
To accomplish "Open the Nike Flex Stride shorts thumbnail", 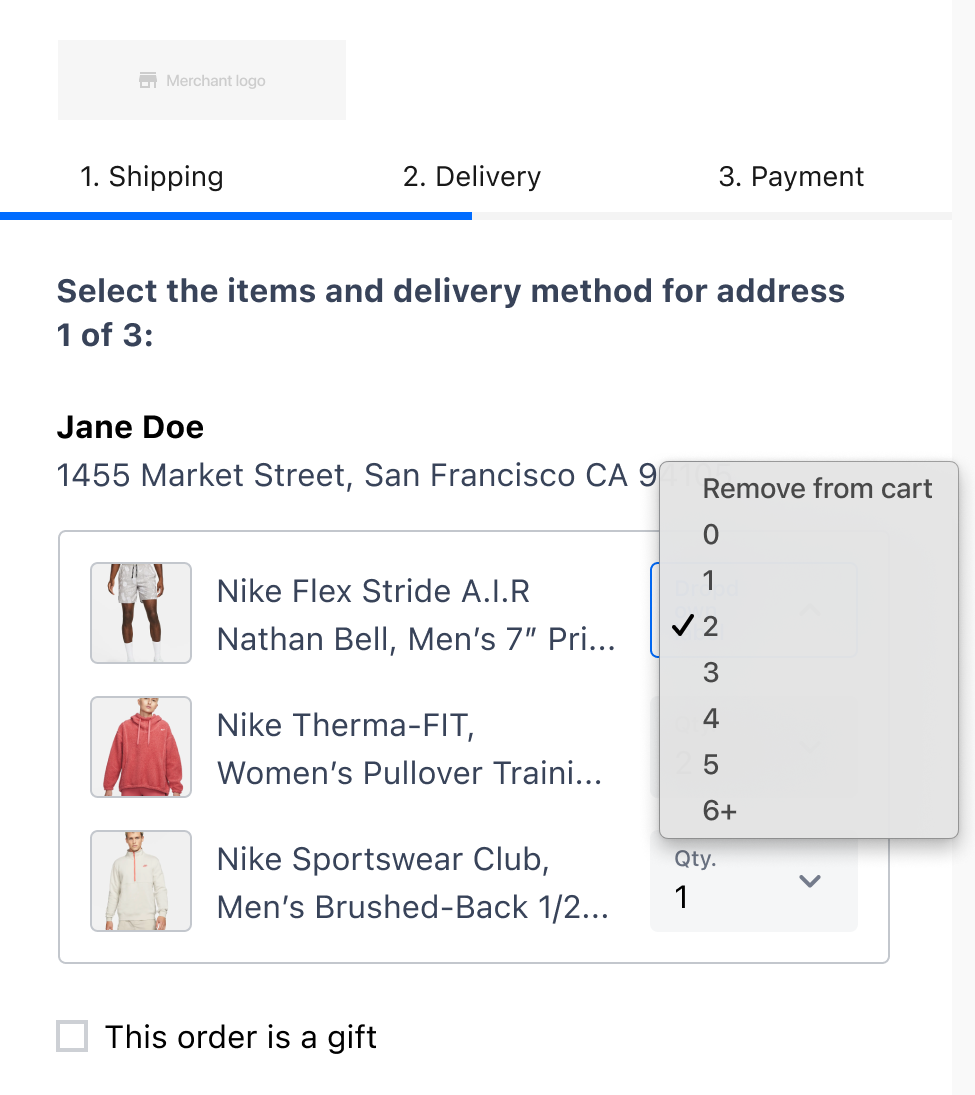I will [141, 613].
